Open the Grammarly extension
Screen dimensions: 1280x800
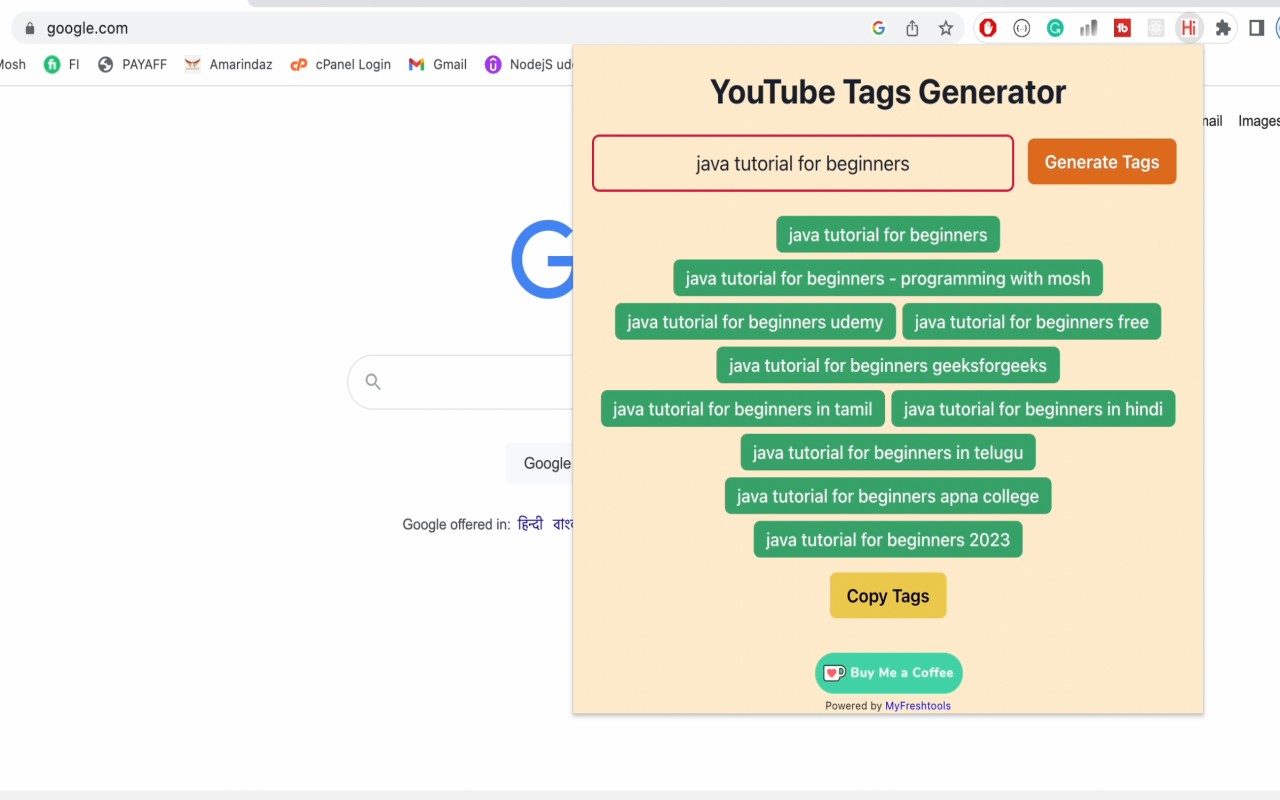tap(1055, 28)
